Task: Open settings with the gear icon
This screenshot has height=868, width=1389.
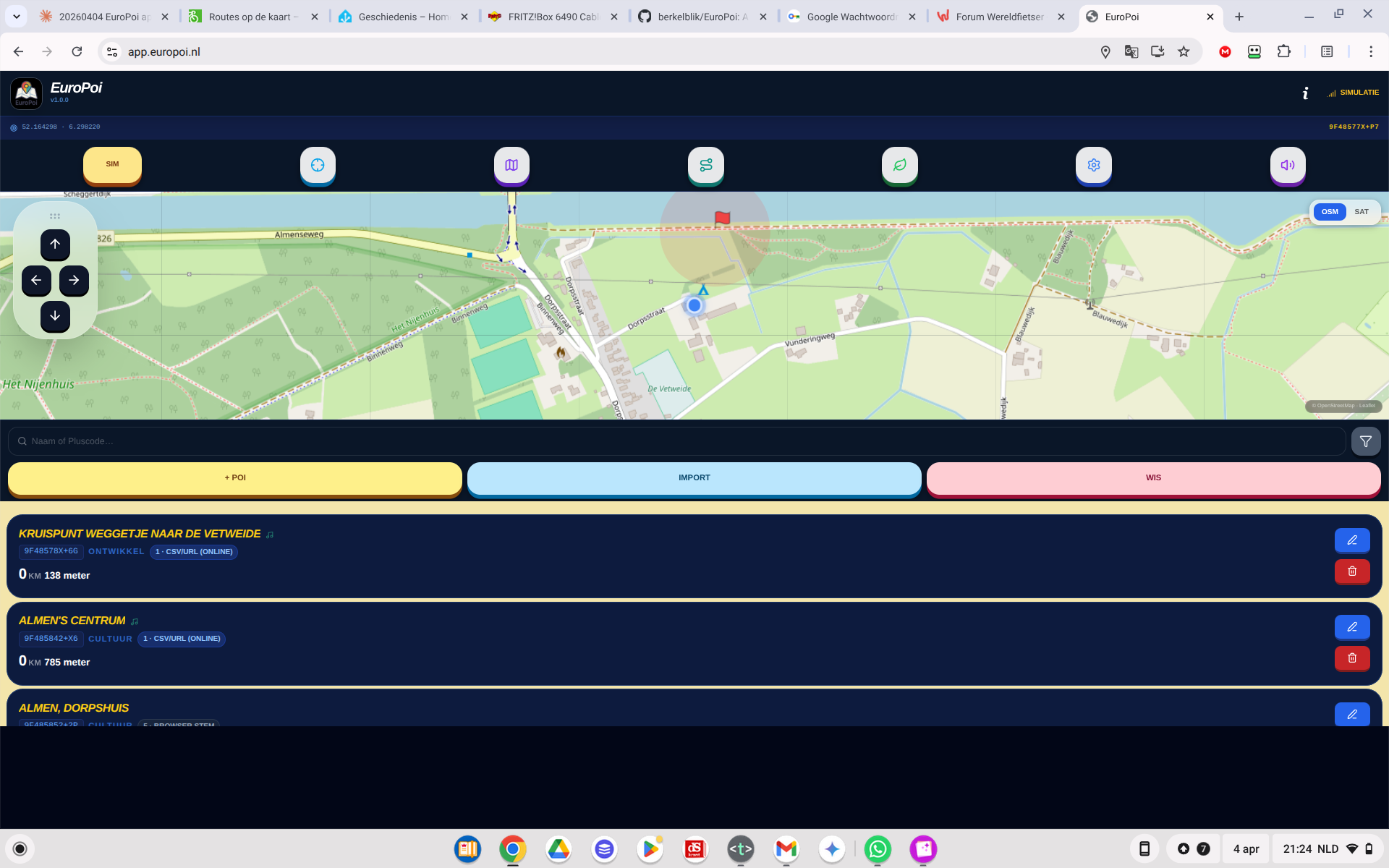Action: tap(1093, 165)
